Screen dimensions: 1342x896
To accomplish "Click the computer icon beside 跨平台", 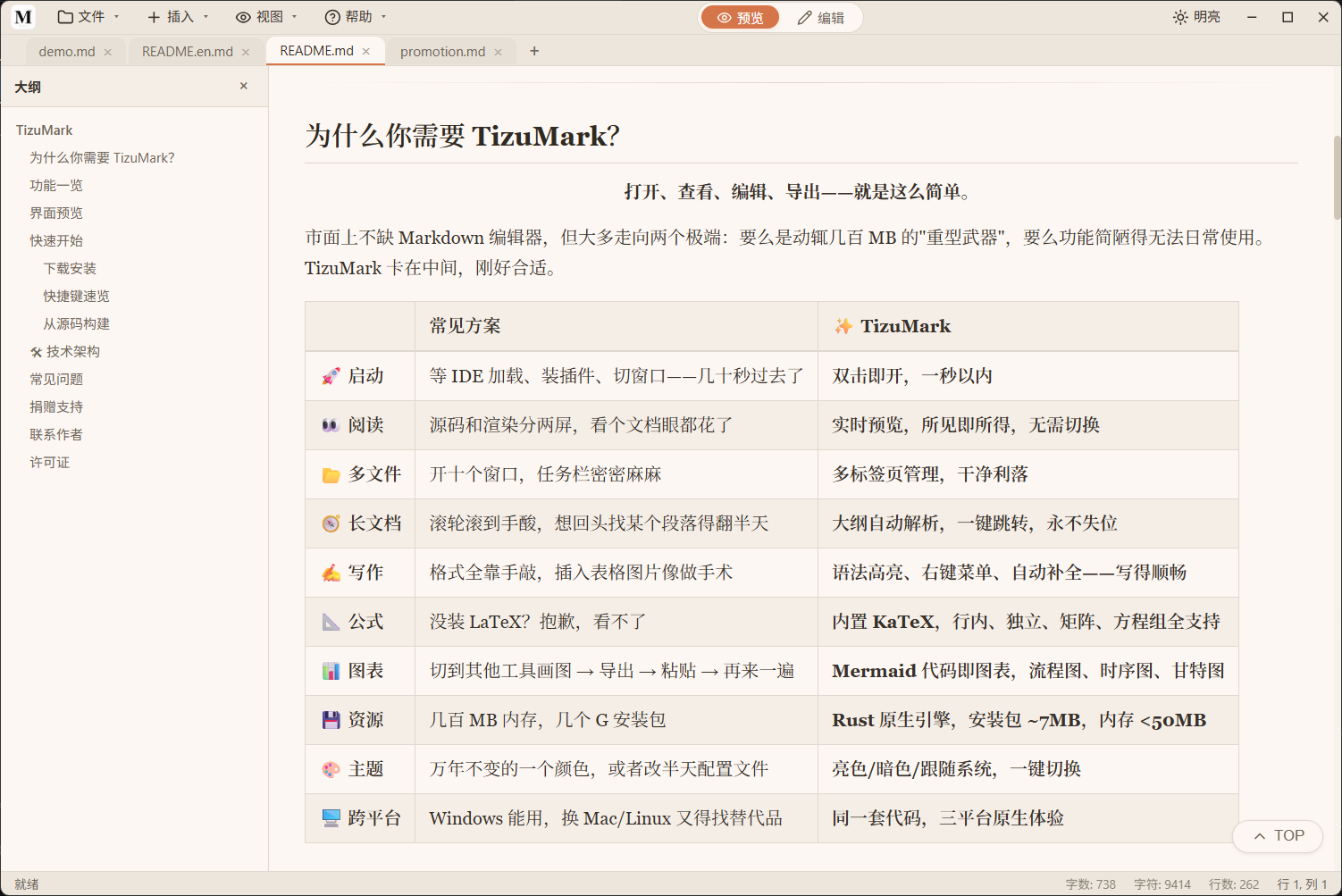I will [331, 818].
